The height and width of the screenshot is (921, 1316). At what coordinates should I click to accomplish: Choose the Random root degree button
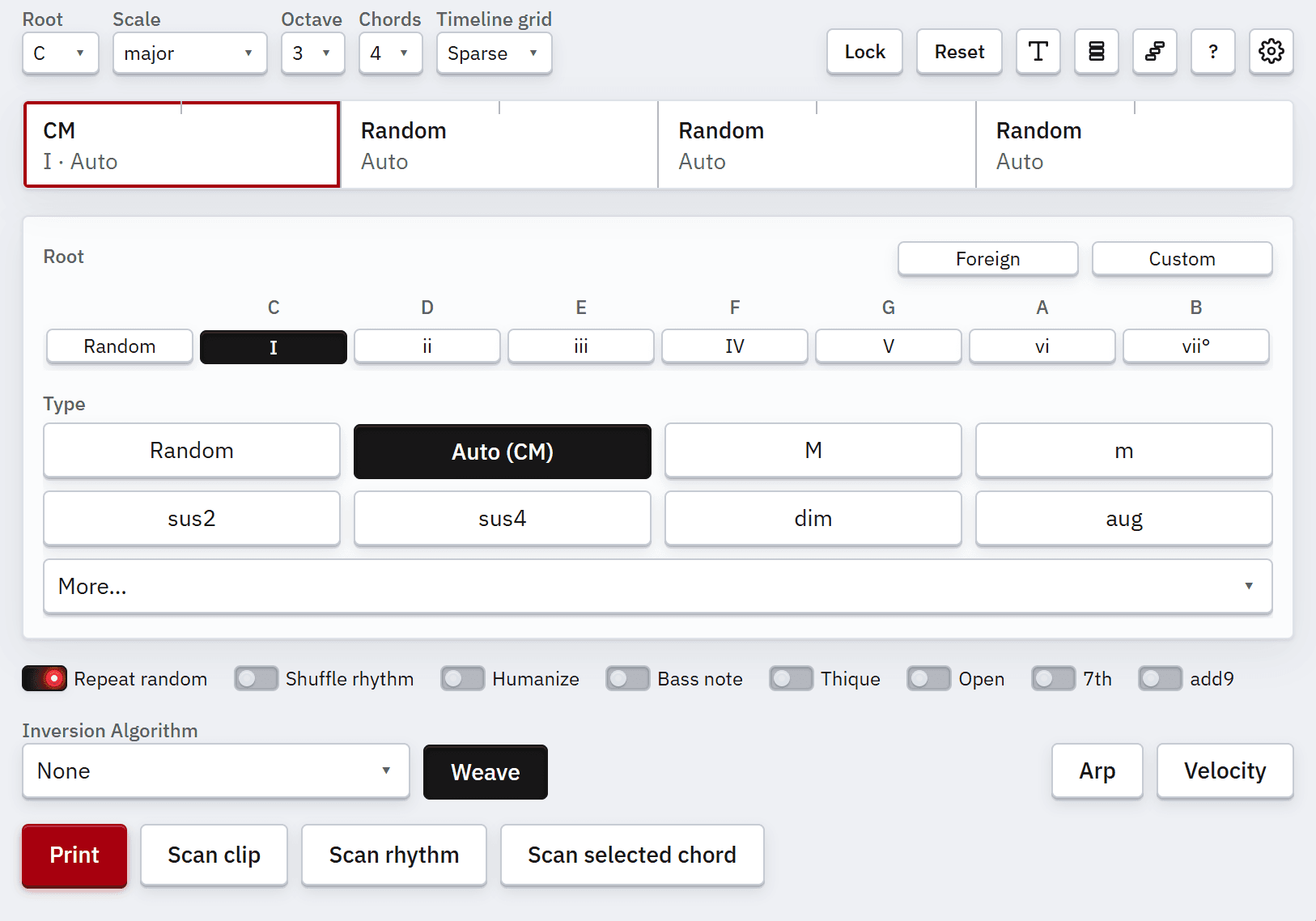click(120, 346)
